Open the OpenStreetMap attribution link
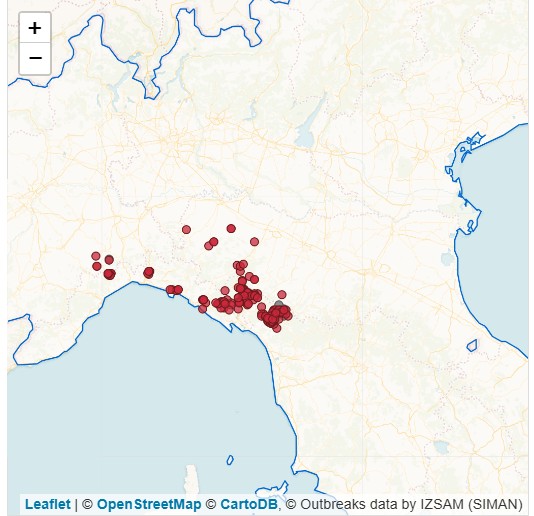Screen dimensions: 534x516 [149, 504]
